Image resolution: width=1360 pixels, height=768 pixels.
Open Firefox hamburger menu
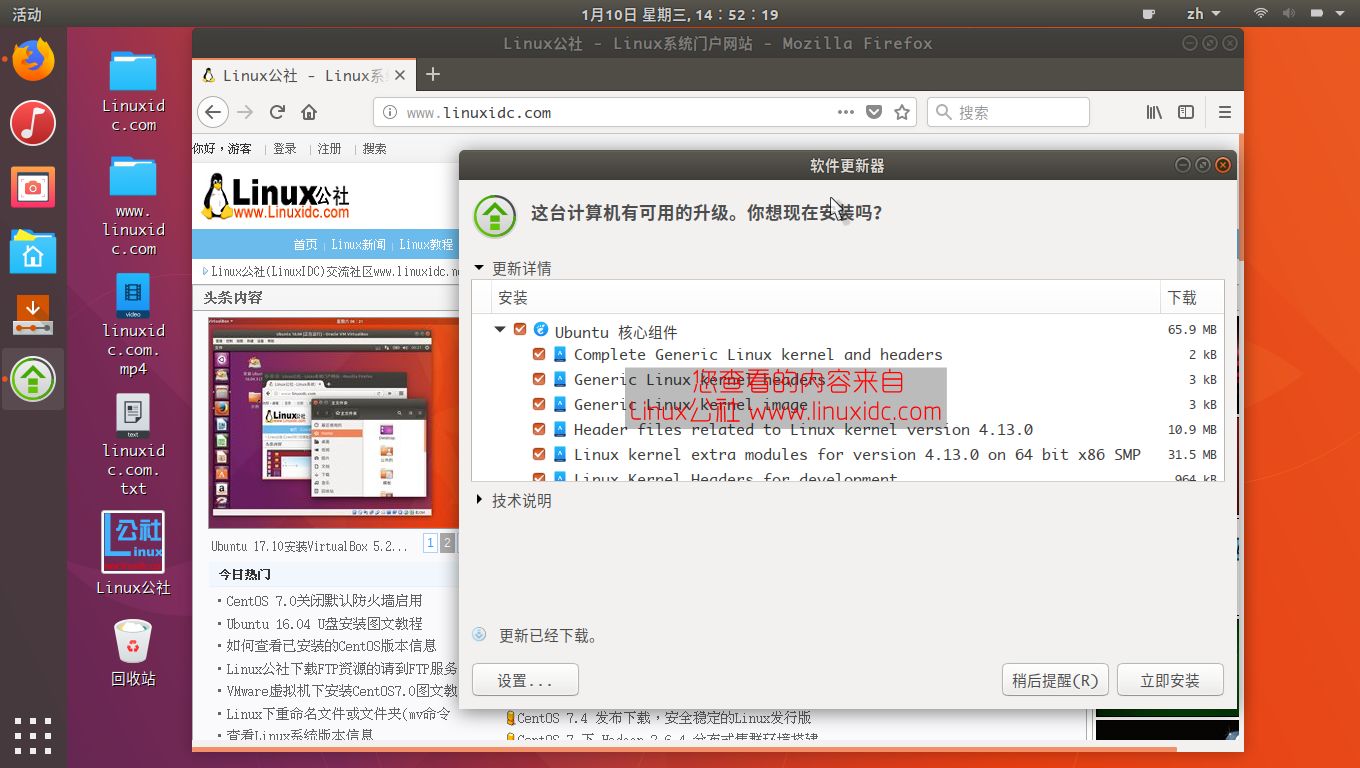[x=1224, y=112]
